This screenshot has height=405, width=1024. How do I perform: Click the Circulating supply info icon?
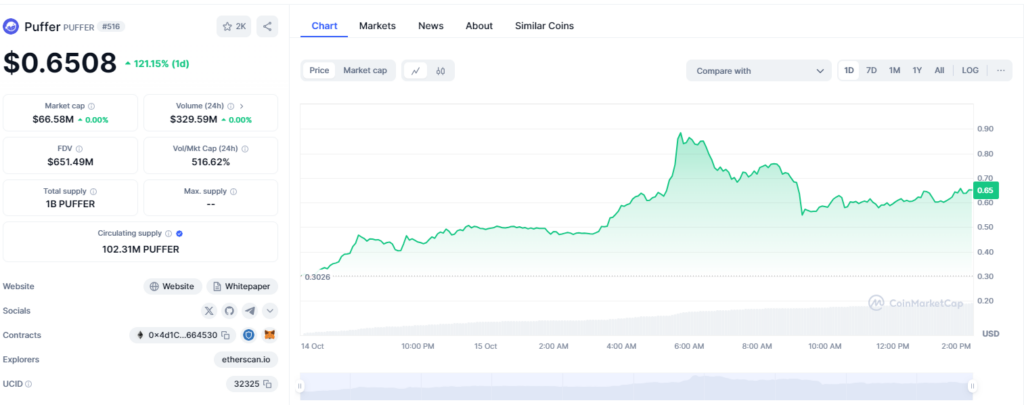[x=168, y=233]
